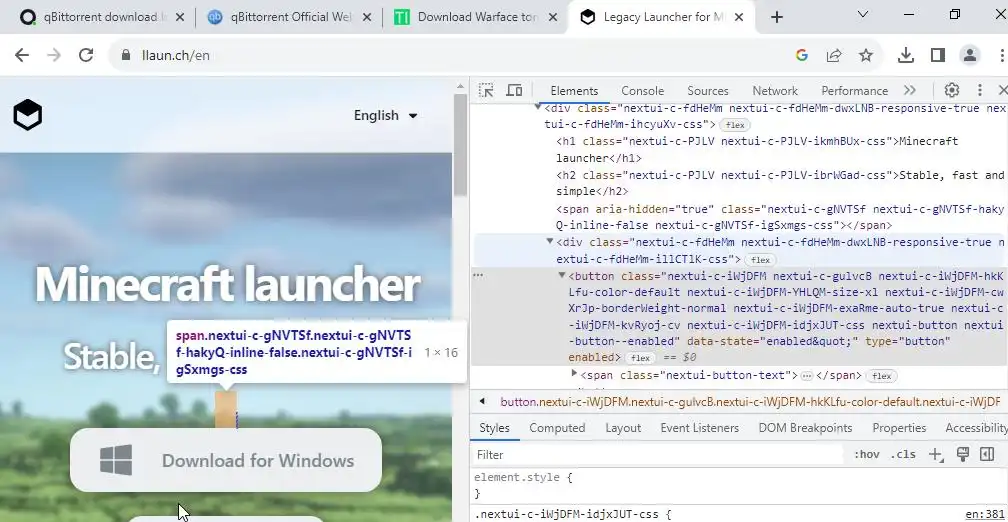Close the qBittorrent Official Website tab
1008x522 pixels.
coord(367,17)
